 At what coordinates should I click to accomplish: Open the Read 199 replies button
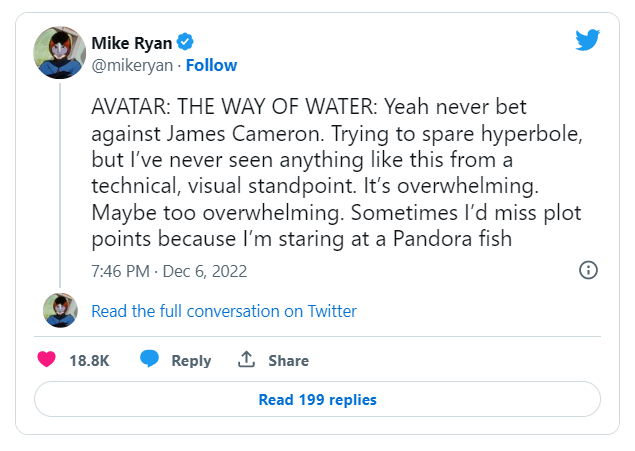point(317,400)
